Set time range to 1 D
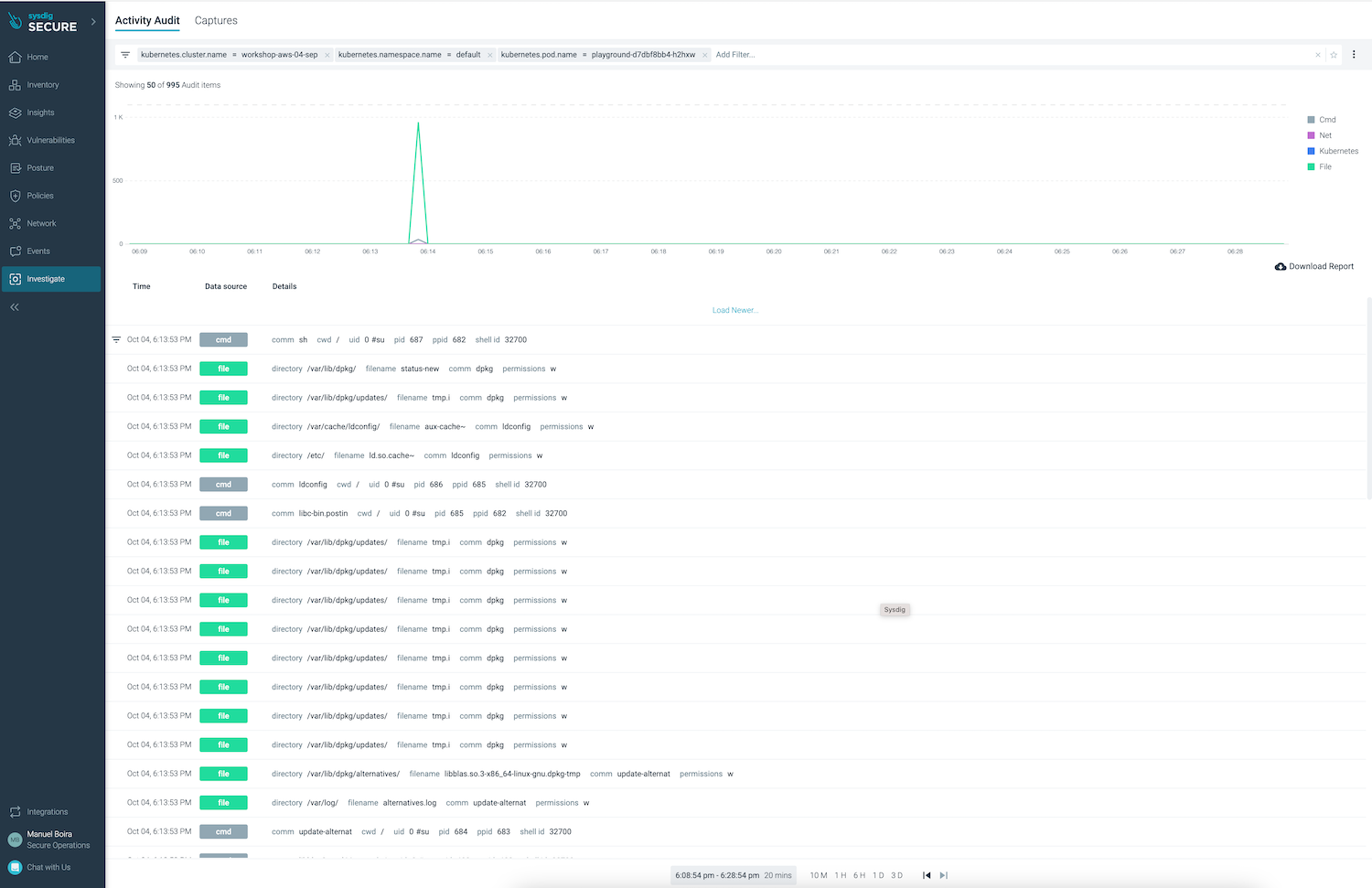 point(879,875)
